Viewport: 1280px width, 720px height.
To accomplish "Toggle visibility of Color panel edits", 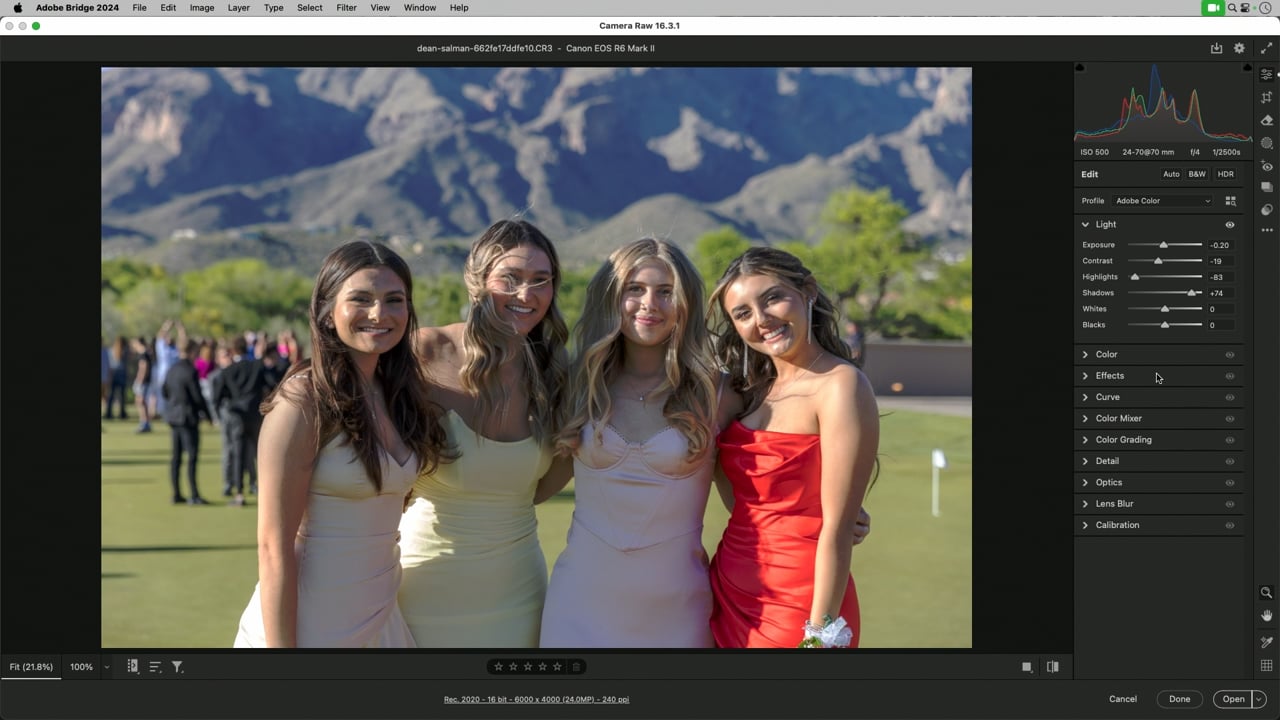I will pos(1230,355).
